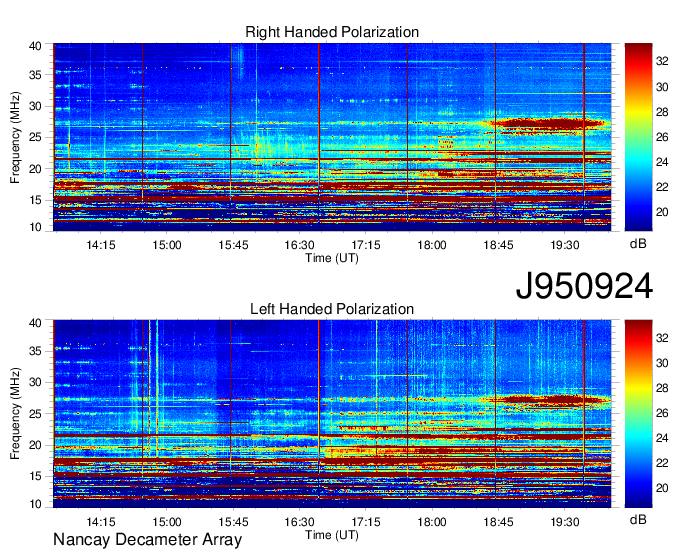Click the 35 MHz tick on the Left Handed plot
This screenshot has height=552, width=680.
[36, 351]
